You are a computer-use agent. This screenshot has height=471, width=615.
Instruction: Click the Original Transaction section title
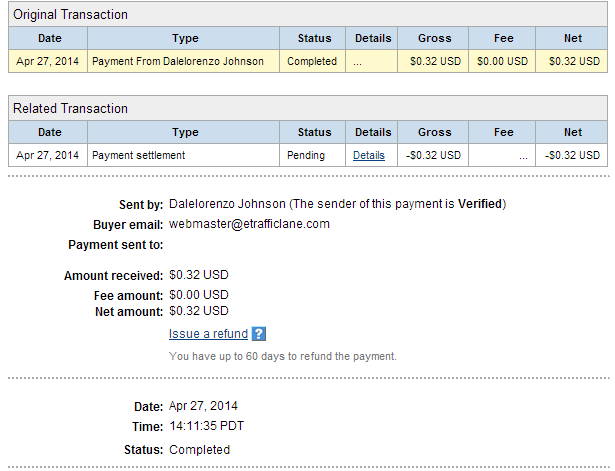[71, 15]
